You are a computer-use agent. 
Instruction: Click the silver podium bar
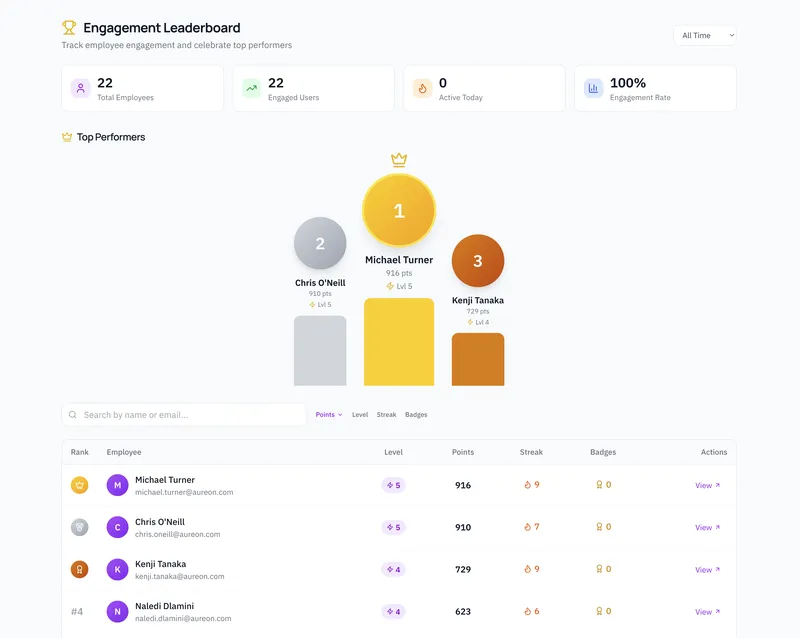point(320,351)
